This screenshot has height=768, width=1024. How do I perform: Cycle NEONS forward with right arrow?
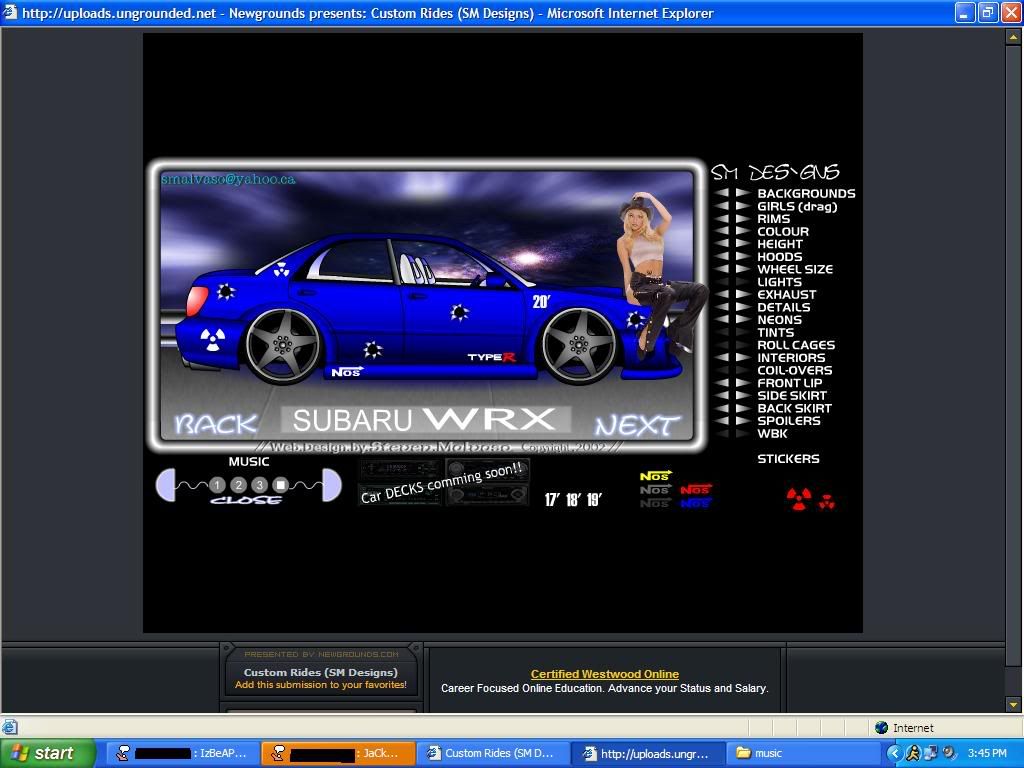(x=743, y=319)
